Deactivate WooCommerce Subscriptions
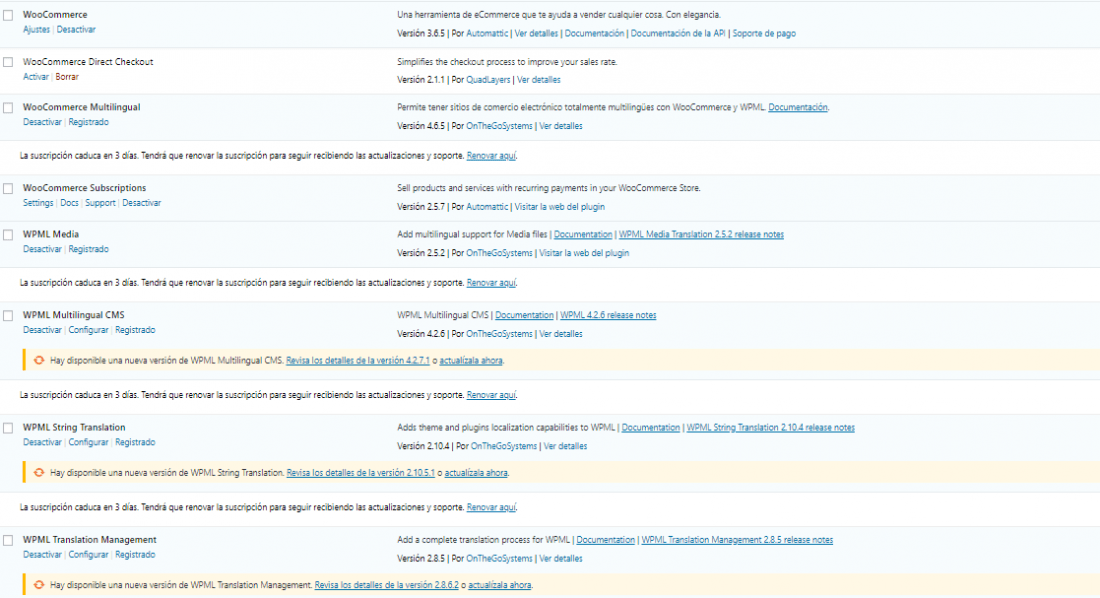This screenshot has width=1100, height=598. click(142, 203)
